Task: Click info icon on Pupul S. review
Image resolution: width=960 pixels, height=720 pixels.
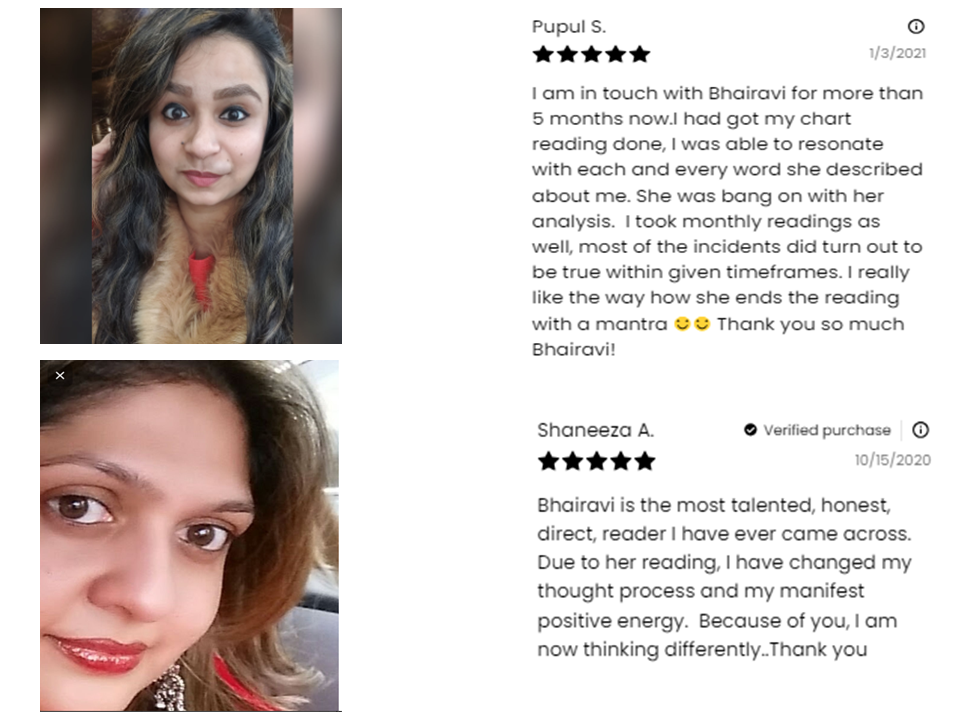Action: coord(915,26)
